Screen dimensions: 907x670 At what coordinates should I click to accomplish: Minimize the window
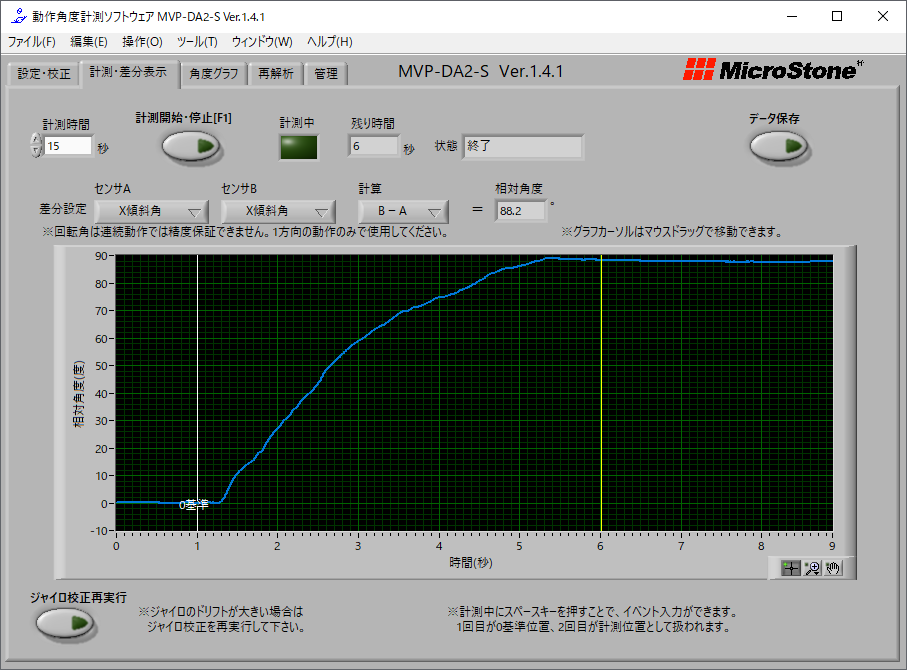tap(792, 16)
